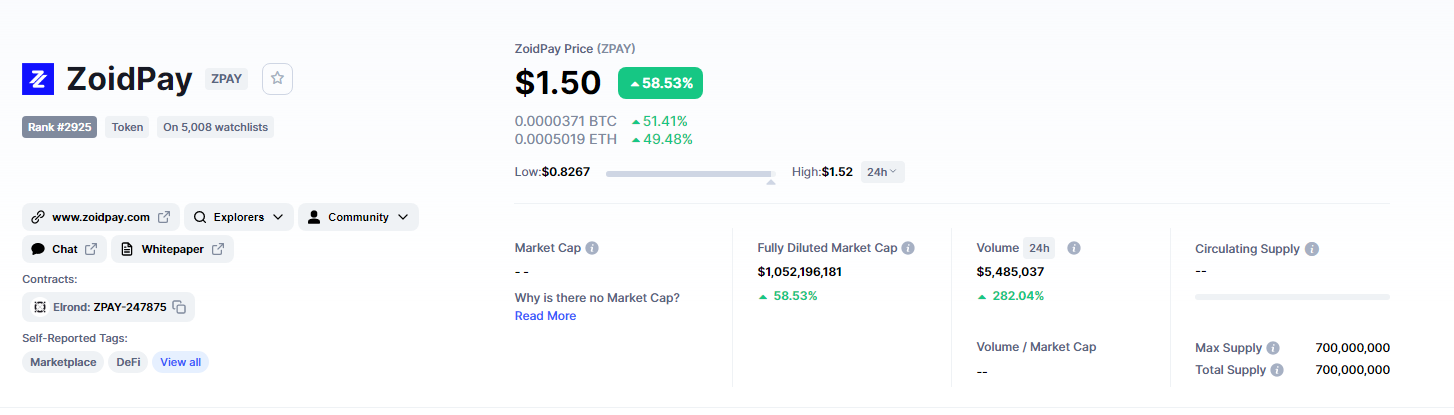The width and height of the screenshot is (1454, 415).
Task: Change the 24h low/high range dropdown
Action: 882,172
